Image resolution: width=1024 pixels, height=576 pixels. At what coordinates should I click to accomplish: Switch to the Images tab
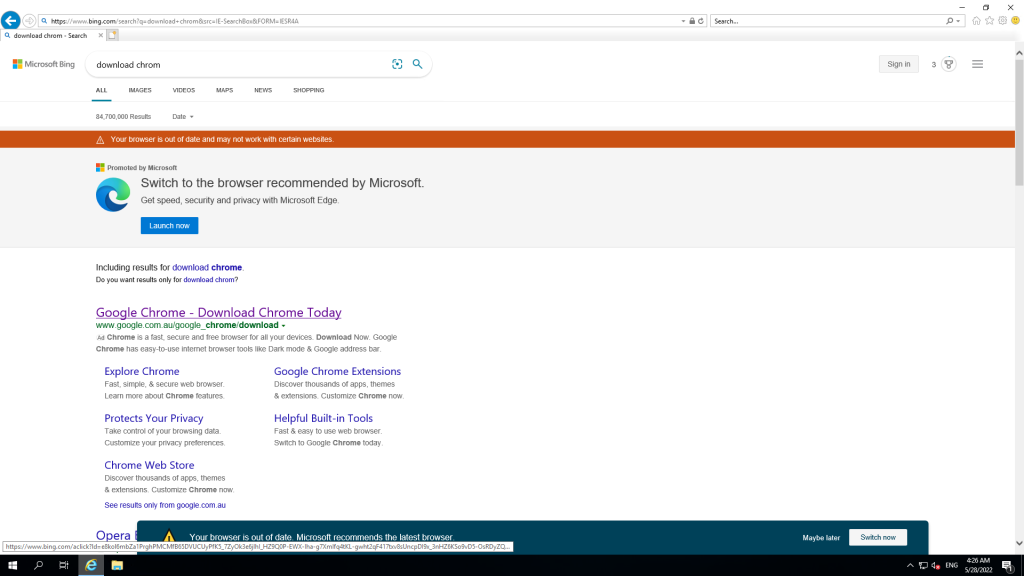140,90
